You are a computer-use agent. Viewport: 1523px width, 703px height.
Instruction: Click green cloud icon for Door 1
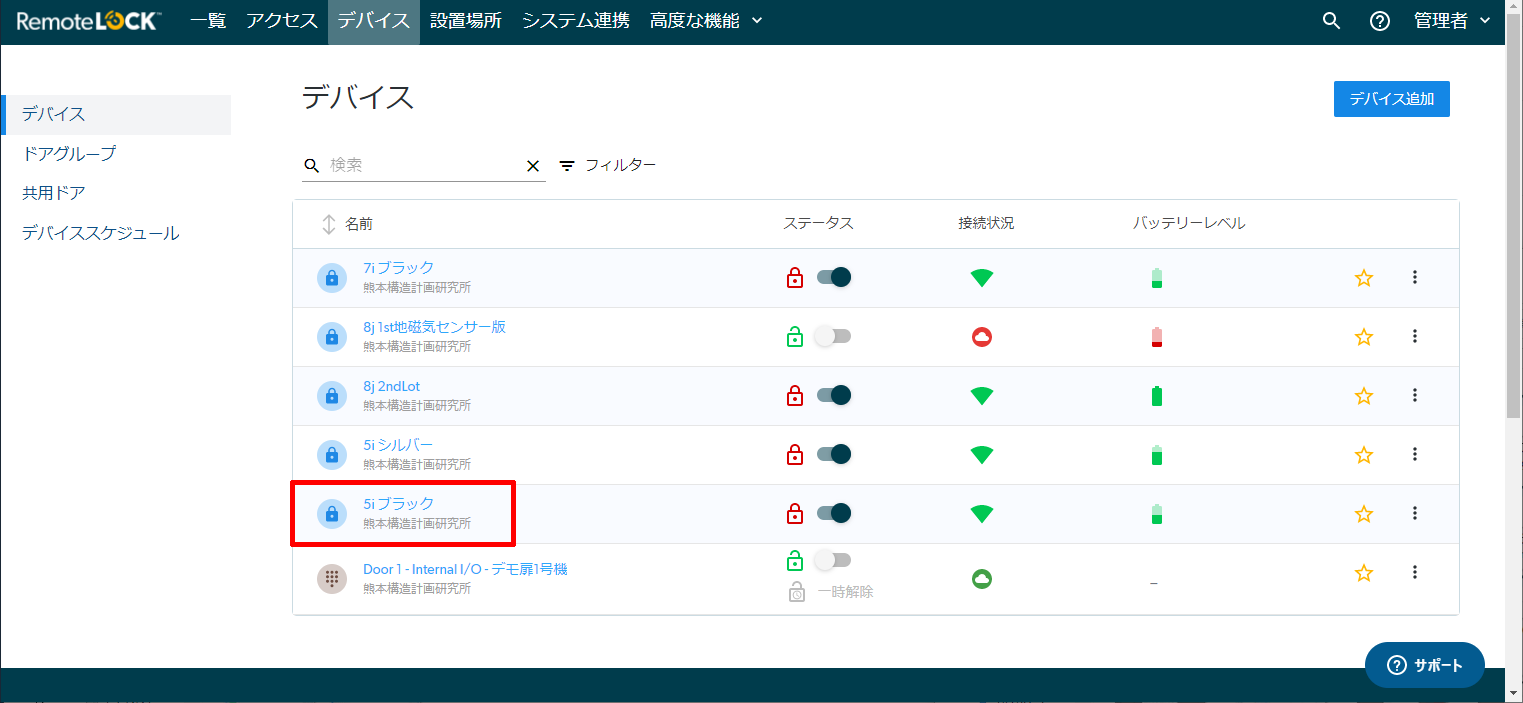pyautogui.click(x=982, y=578)
